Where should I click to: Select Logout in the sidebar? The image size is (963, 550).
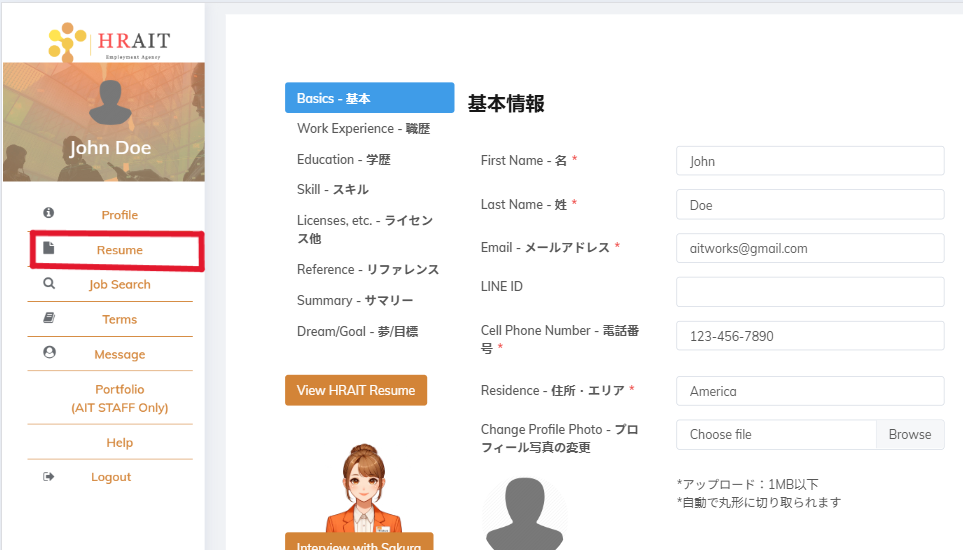111,477
